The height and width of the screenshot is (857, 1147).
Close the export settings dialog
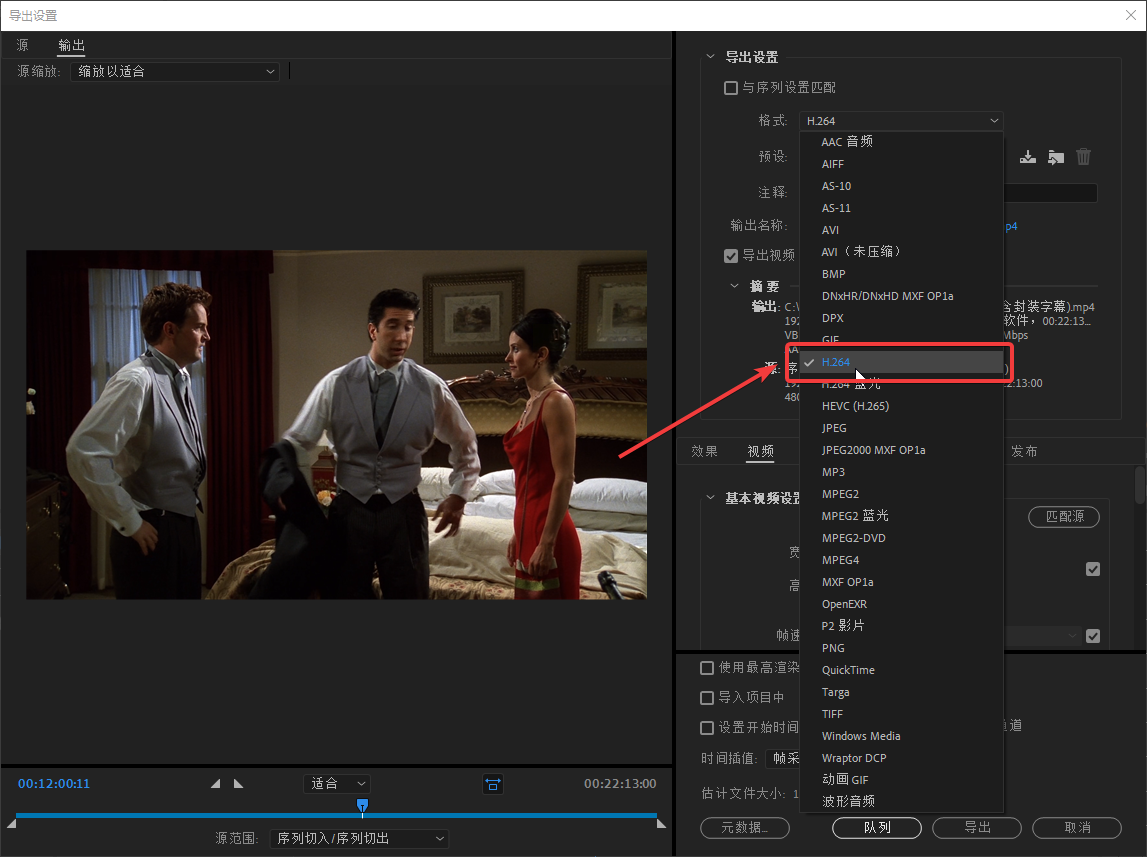(x=1130, y=15)
